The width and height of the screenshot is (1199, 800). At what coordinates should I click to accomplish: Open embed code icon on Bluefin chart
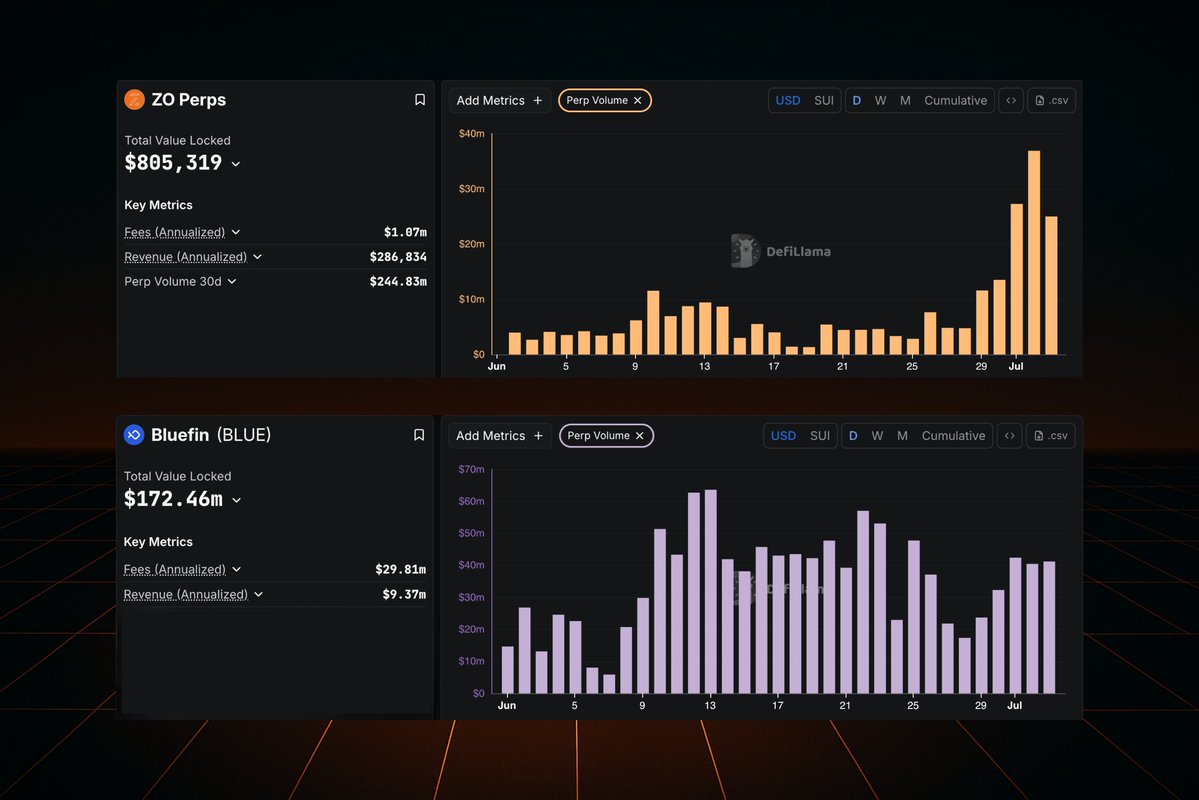tap(1009, 436)
